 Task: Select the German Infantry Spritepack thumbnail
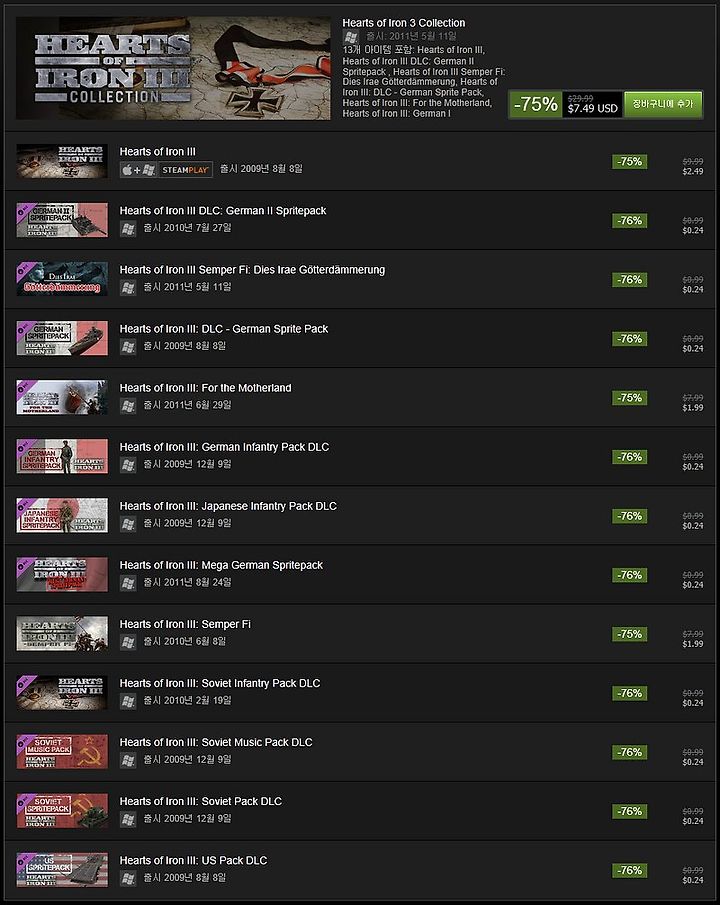(62, 456)
